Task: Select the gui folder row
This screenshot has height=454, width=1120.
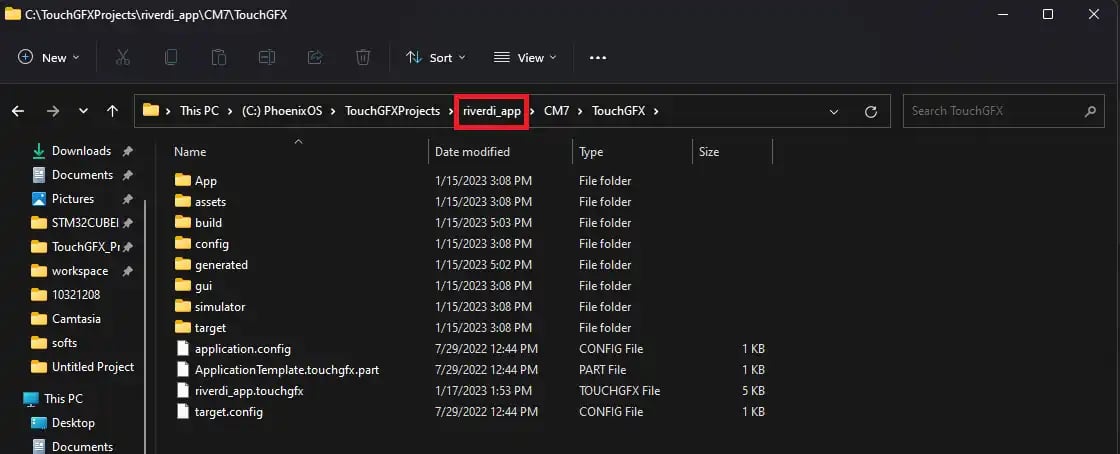Action: tap(471, 286)
